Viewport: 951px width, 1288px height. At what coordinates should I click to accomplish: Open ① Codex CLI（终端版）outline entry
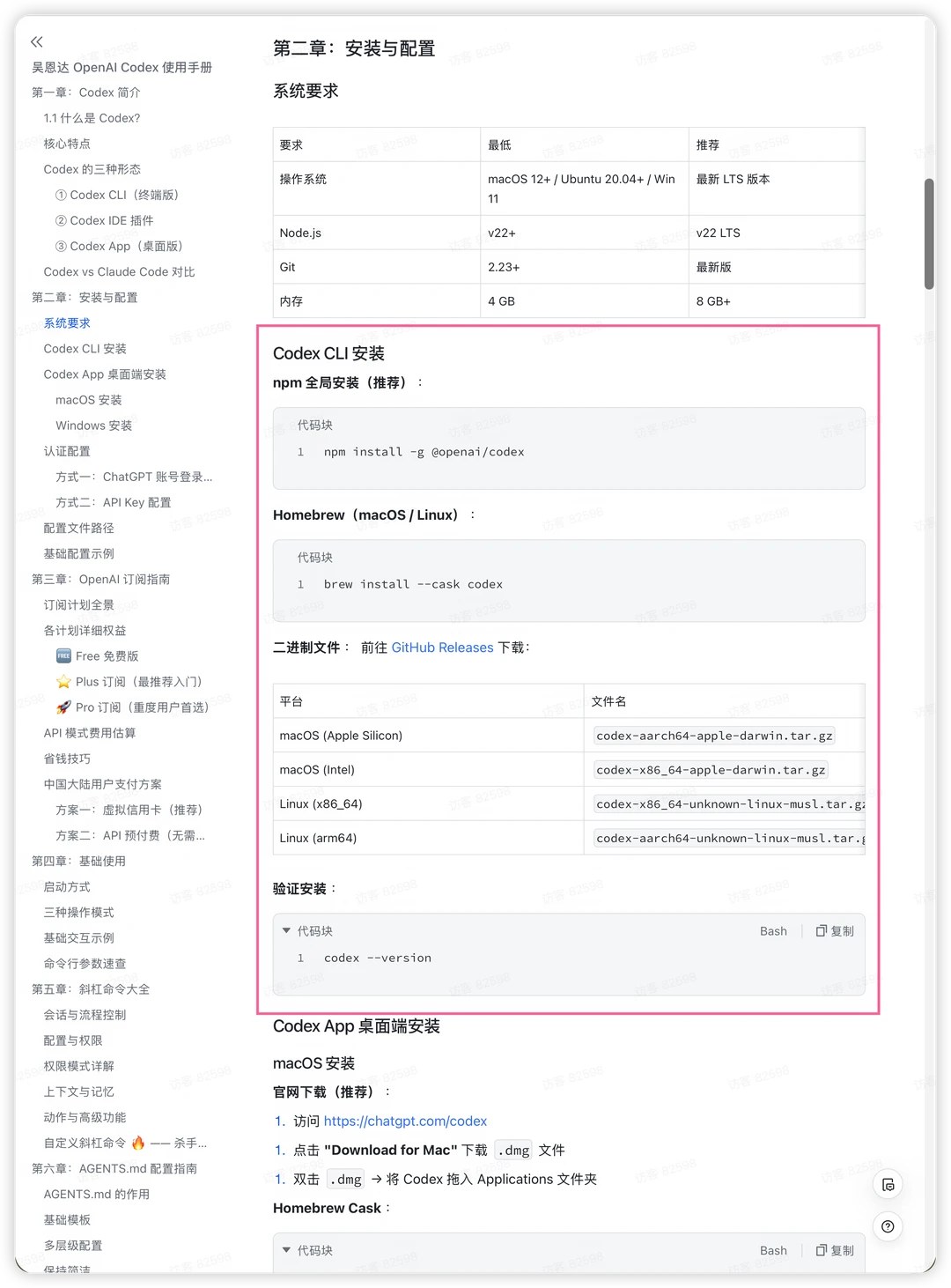tap(120, 195)
